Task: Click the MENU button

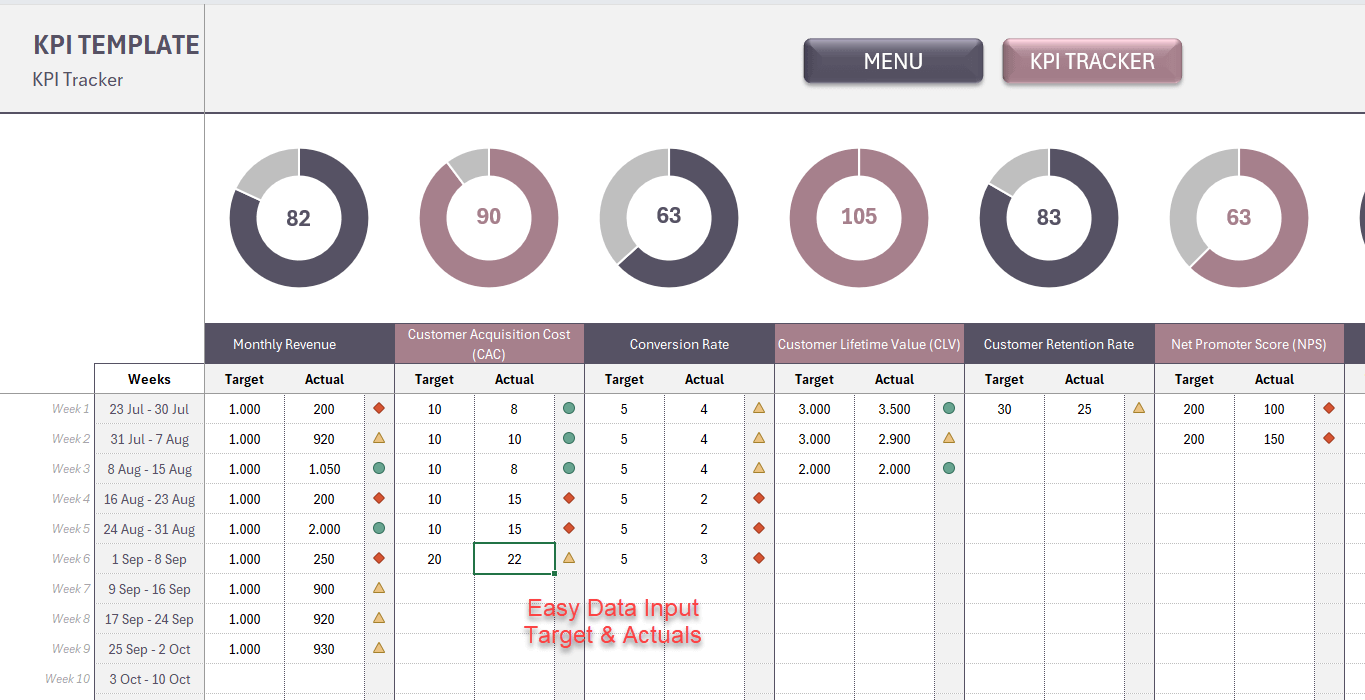Action: (x=893, y=61)
